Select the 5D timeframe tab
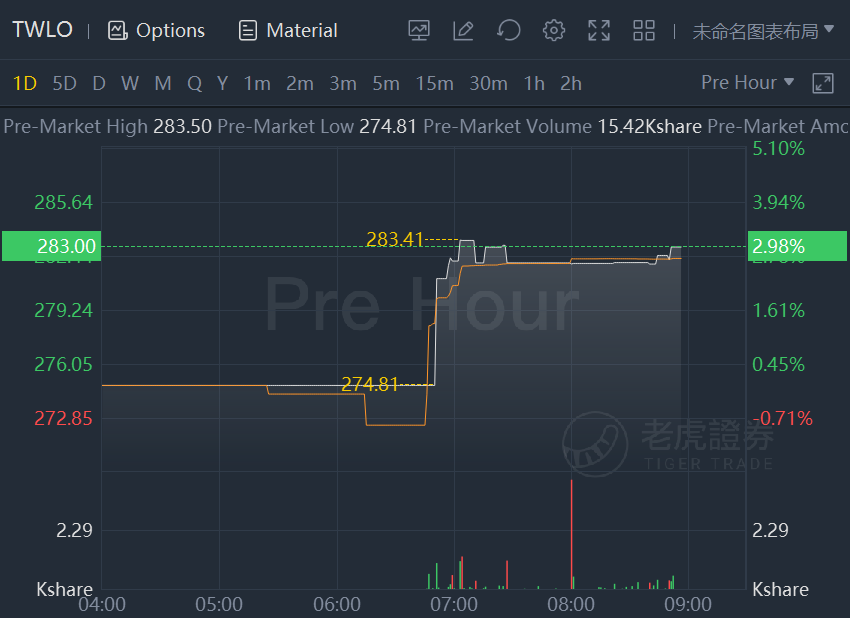This screenshot has width=850, height=618. (x=64, y=83)
